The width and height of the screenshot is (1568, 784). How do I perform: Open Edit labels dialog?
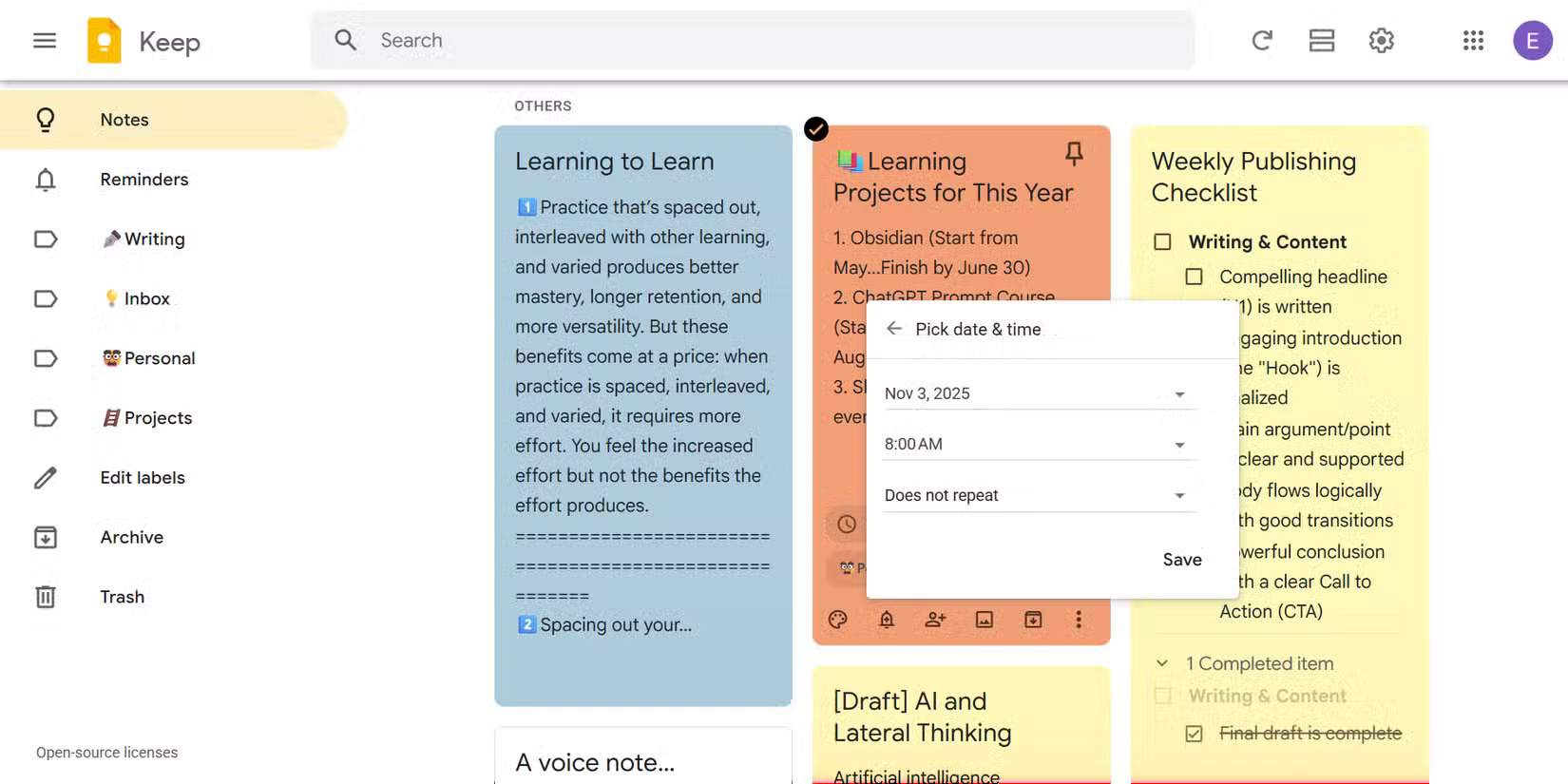click(x=173, y=478)
